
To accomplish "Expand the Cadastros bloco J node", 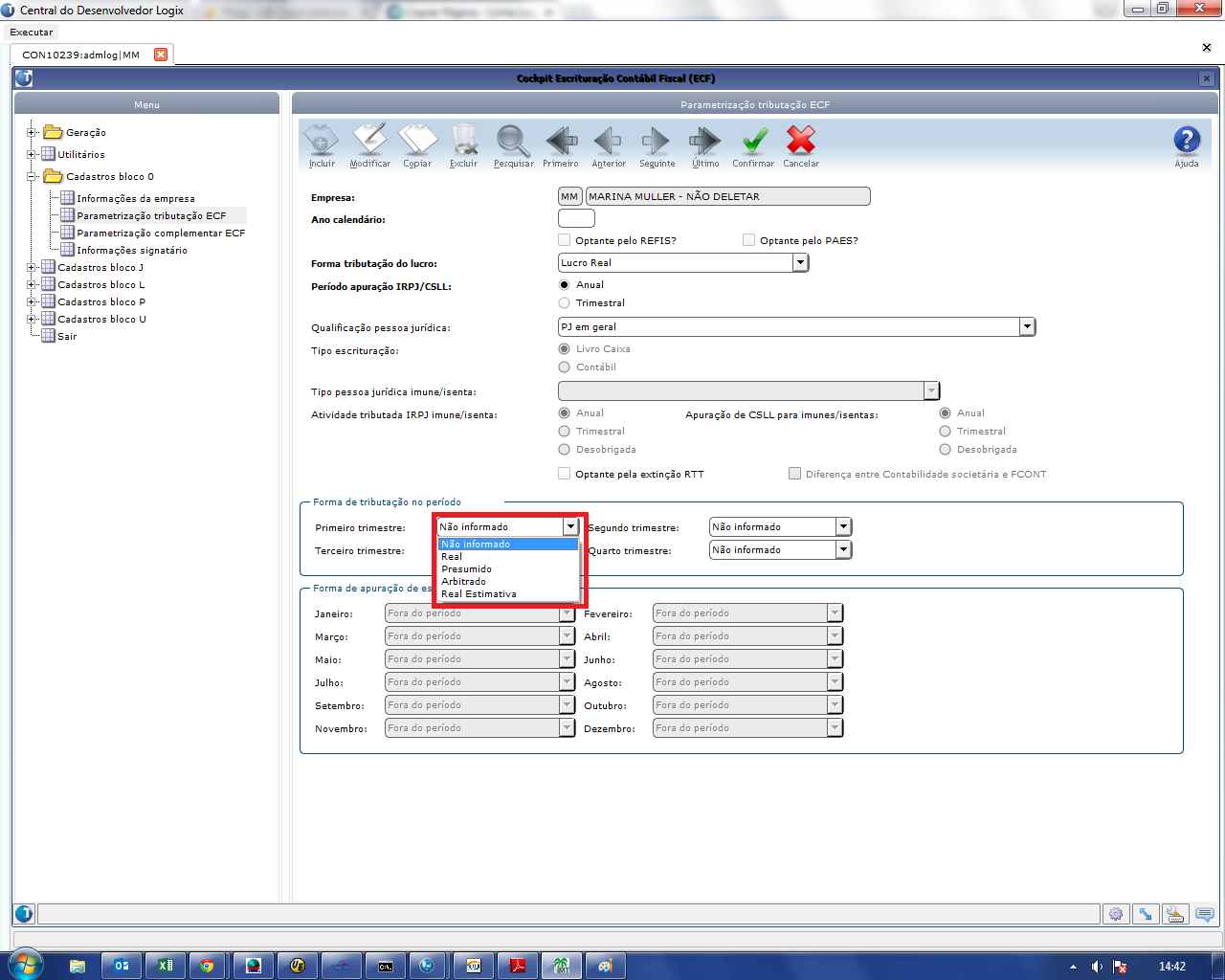I will 32,268.
